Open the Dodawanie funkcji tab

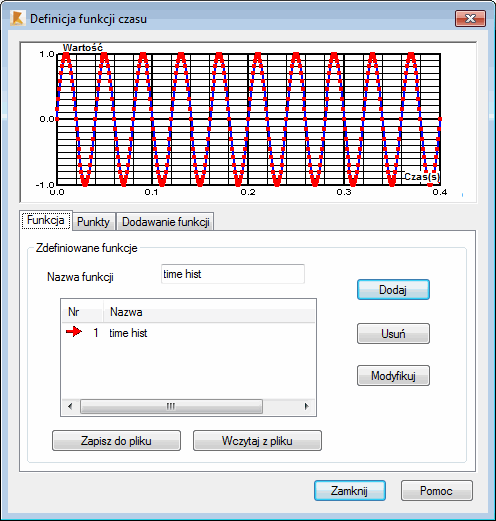(166, 222)
